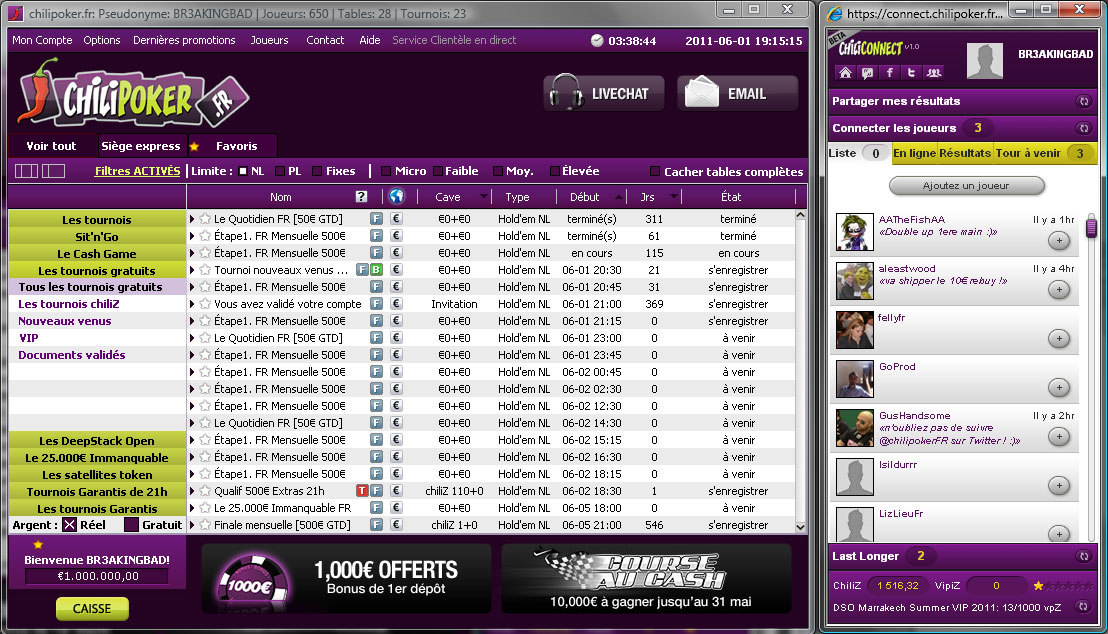Viewport: 1108px width, 634px height.
Task: Open the ChiliConnect home icon
Action: click(x=845, y=72)
